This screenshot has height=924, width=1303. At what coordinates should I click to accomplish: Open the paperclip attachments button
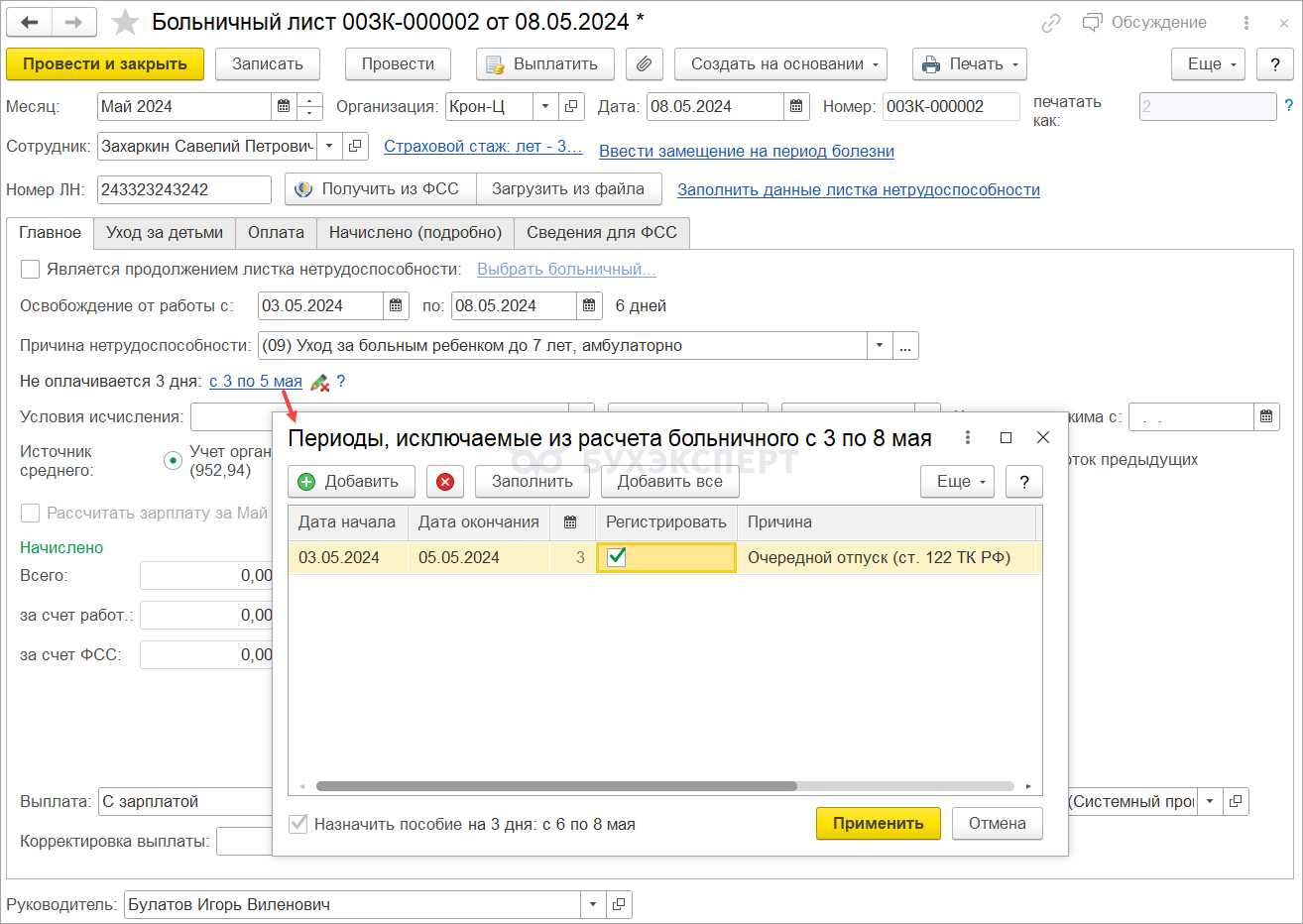coord(644,64)
